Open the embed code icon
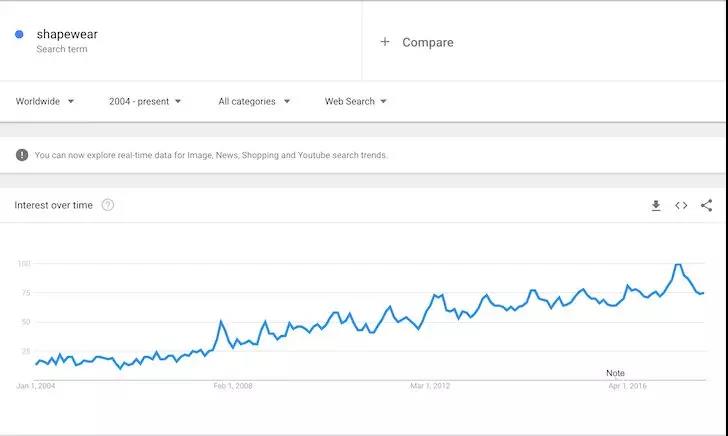728x436 pixels. coord(681,205)
